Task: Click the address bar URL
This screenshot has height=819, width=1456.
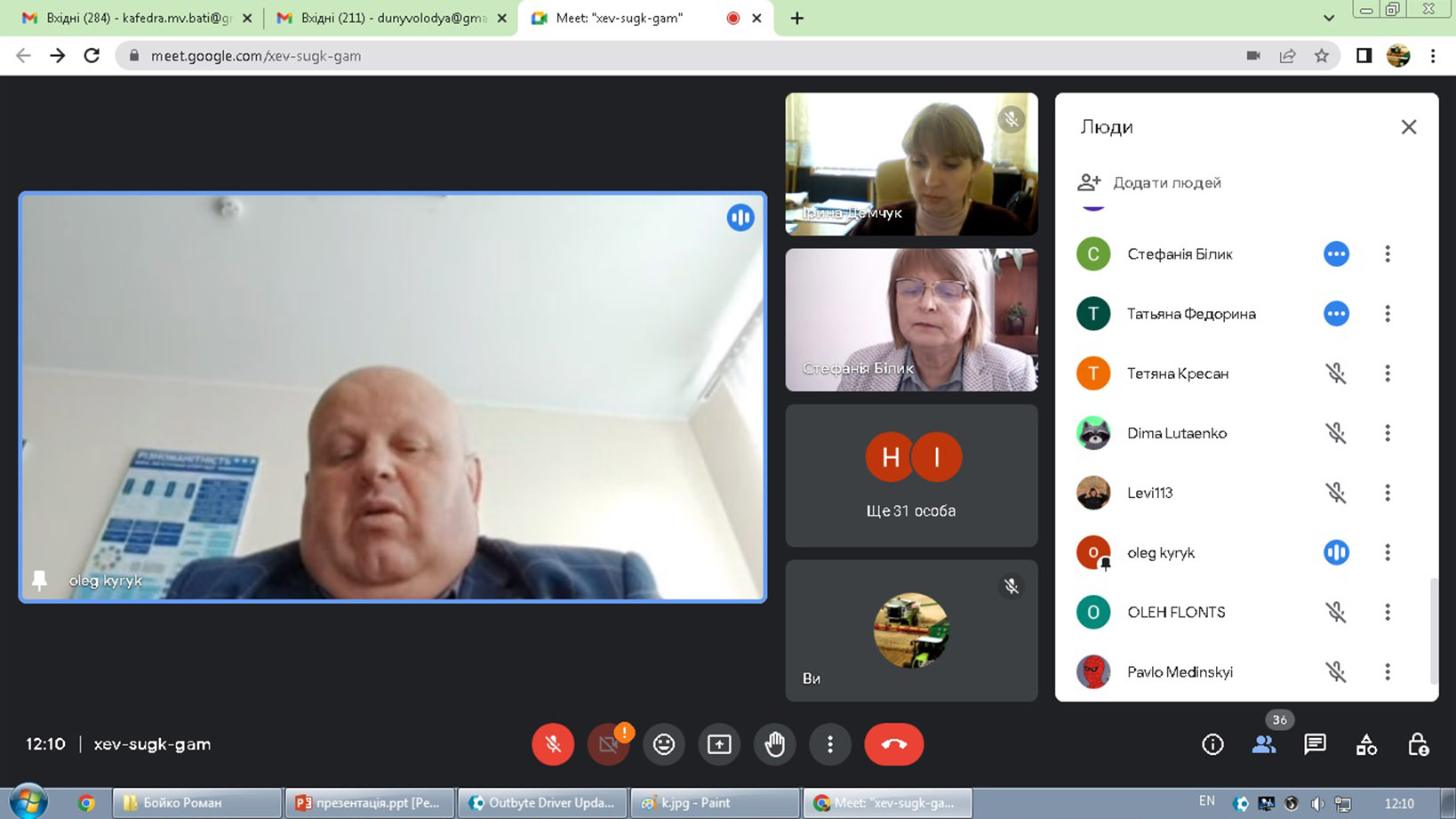Action: coord(256,56)
